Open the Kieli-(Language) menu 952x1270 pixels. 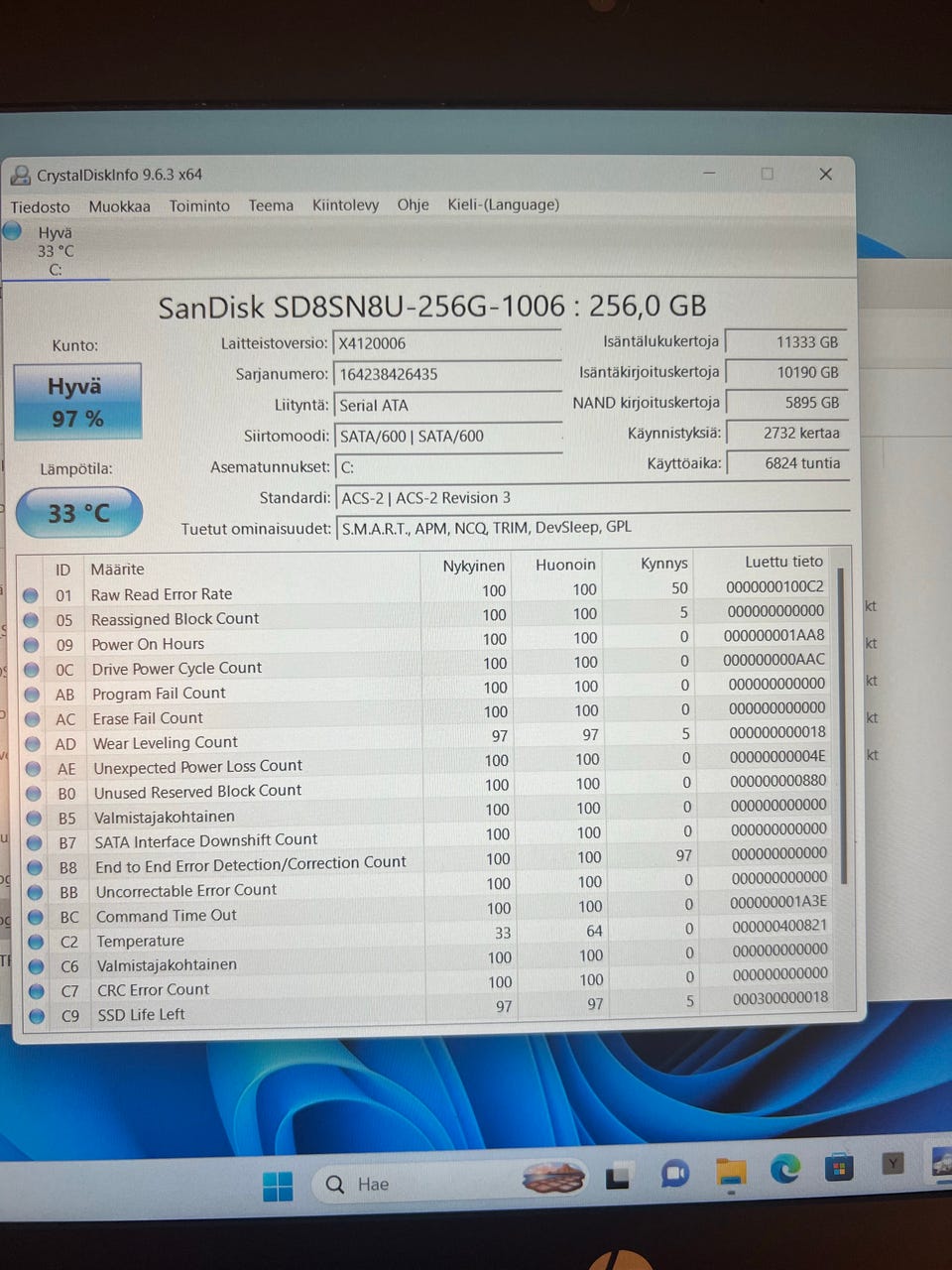click(x=503, y=204)
